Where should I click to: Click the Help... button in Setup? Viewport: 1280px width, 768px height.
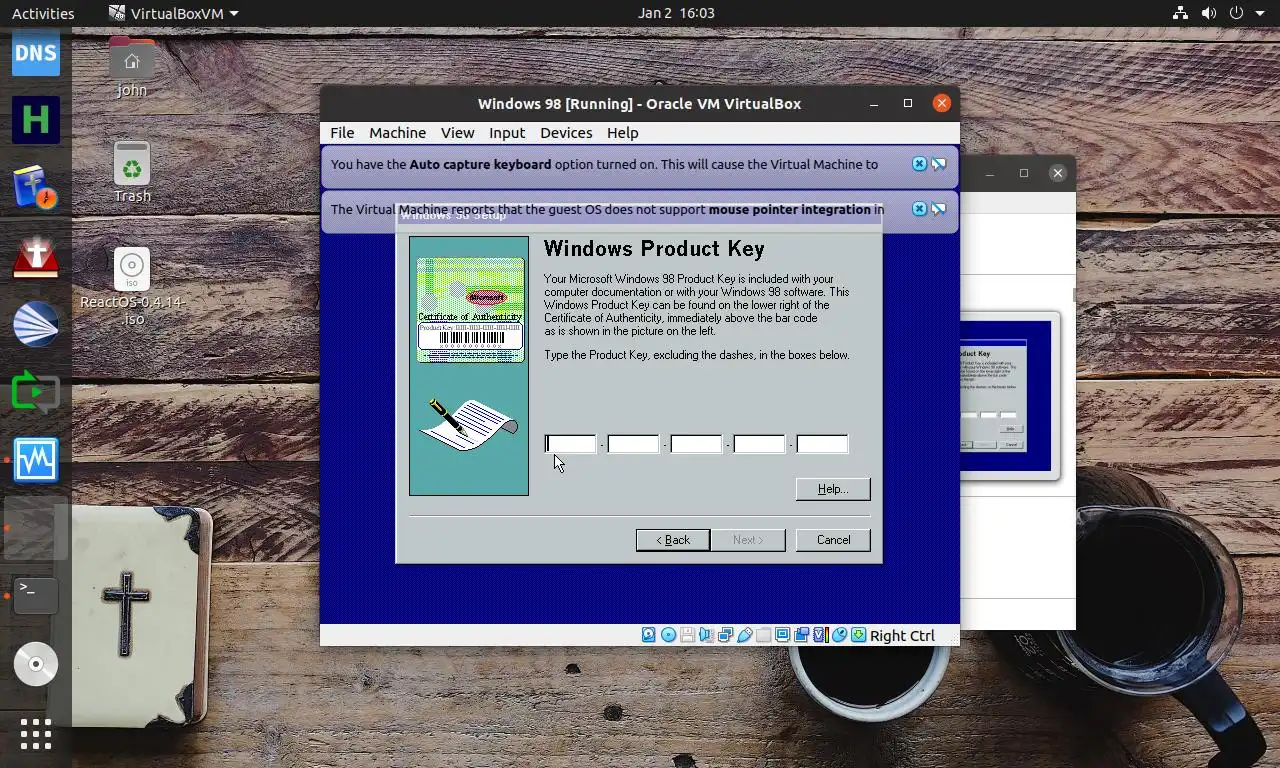[833, 489]
